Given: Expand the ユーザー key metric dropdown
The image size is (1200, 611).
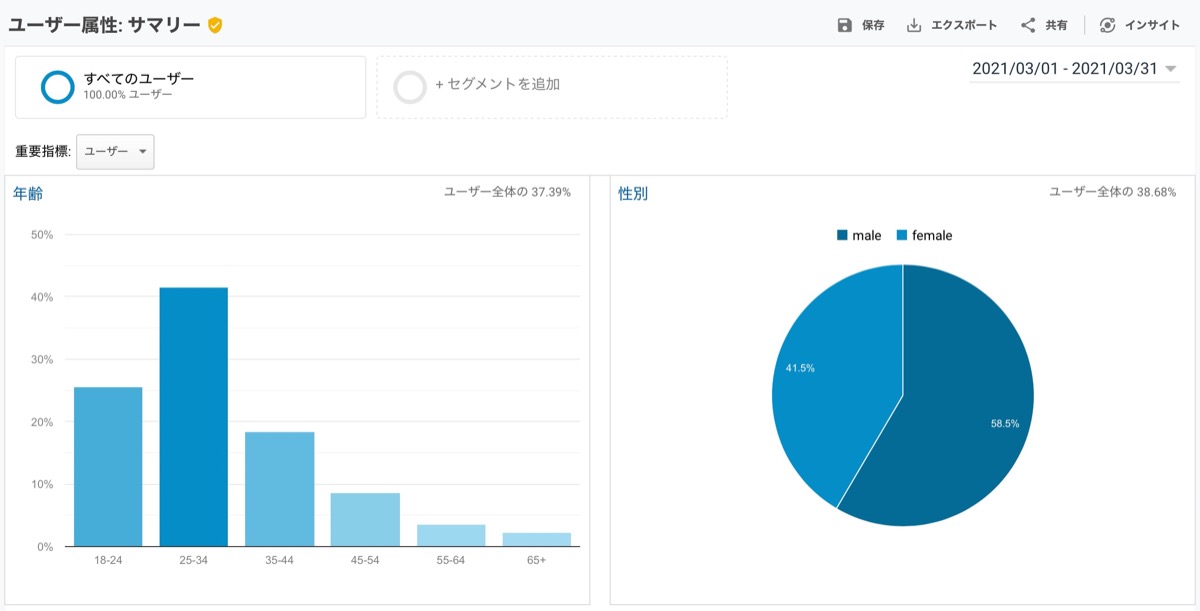Looking at the screenshot, I should (115, 151).
